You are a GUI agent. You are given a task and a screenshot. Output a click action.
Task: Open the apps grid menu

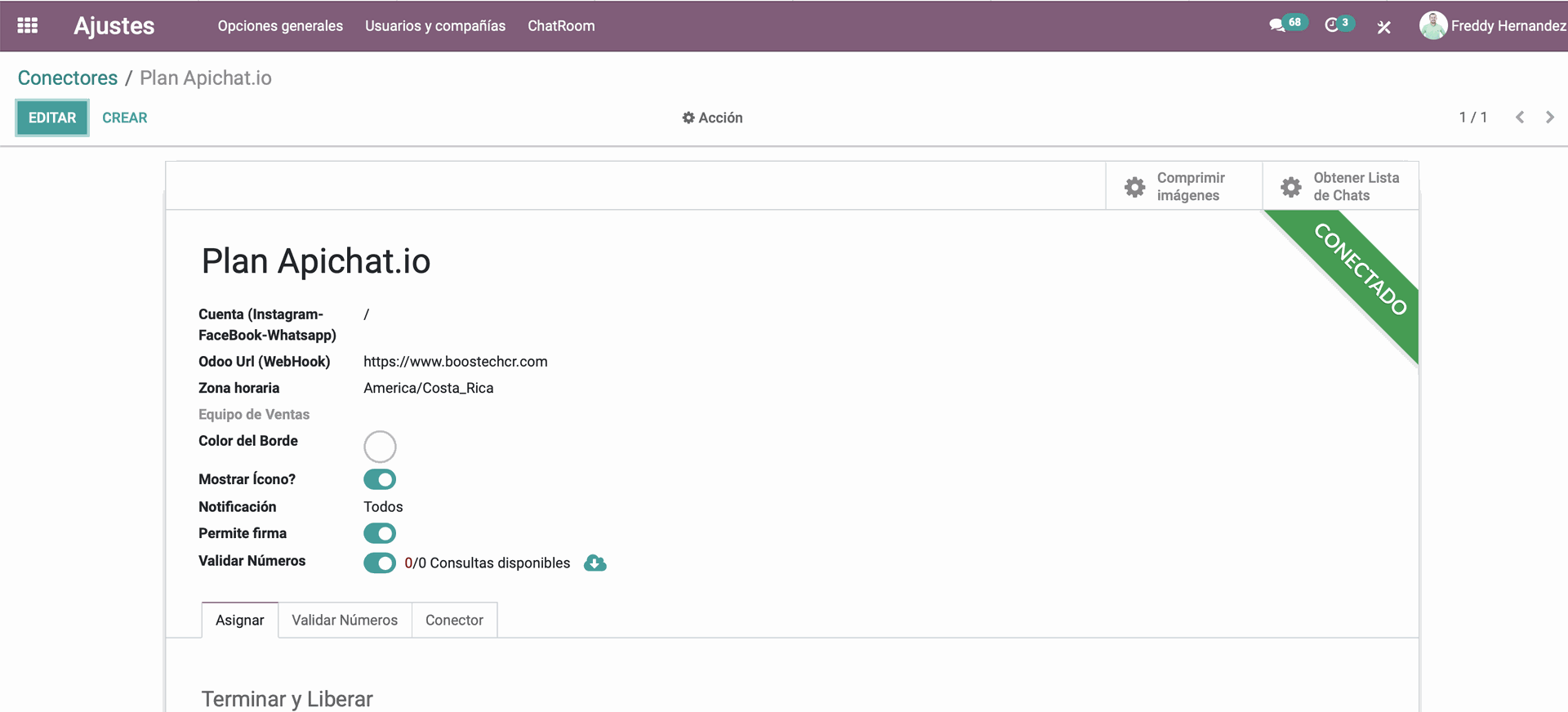click(28, 25)
